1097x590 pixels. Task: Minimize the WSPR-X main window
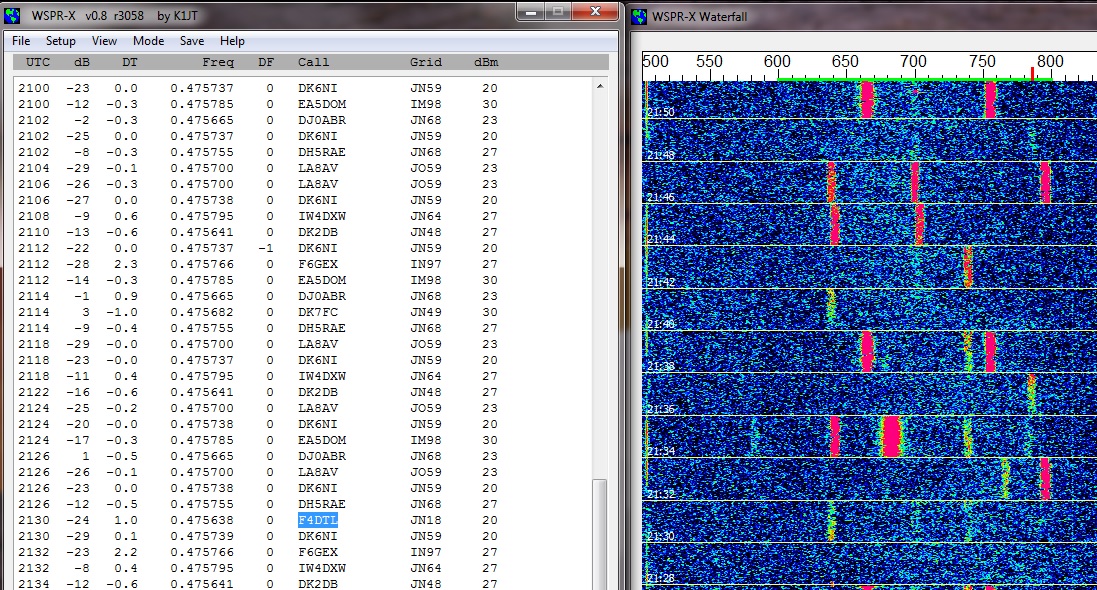click(531, 11)
